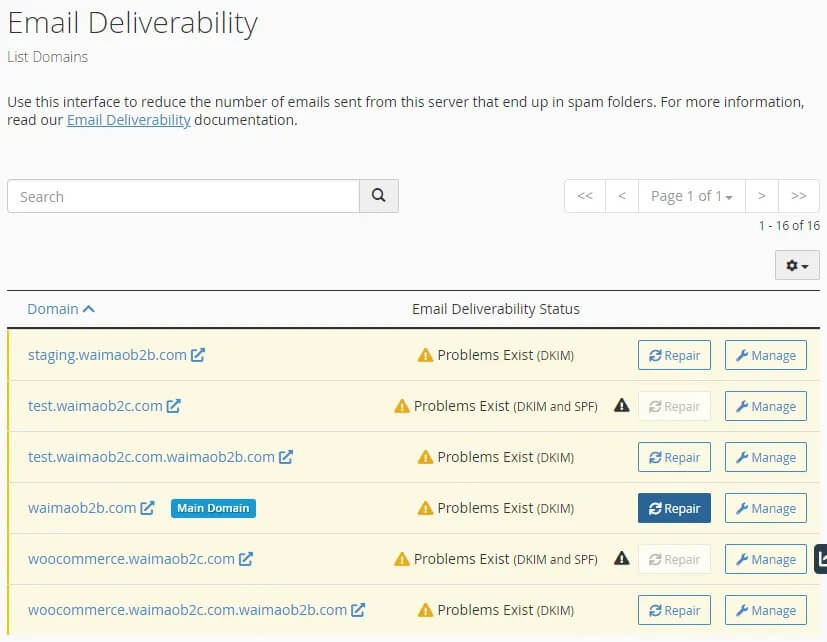Screen dimensions: 827x642
Task: Click external link icon for test.waimaob2c.com.waimaob2b.com
Action: tap(286, 456)
